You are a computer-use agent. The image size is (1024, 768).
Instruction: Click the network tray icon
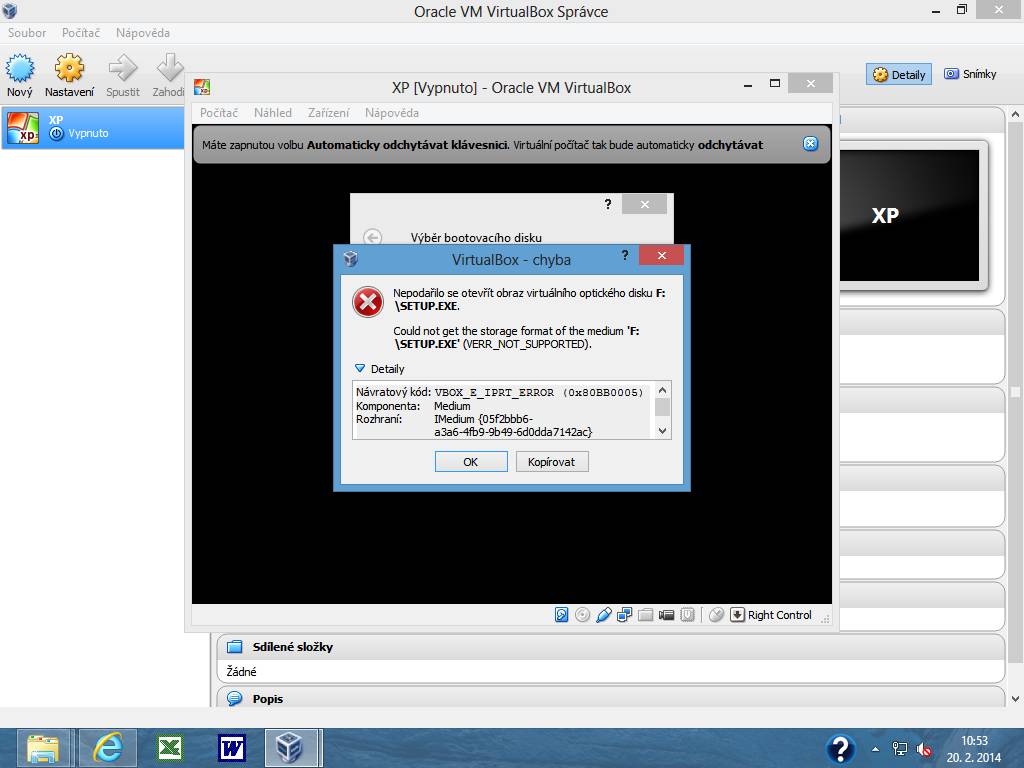pyautogui.click(x=900, y=749)
